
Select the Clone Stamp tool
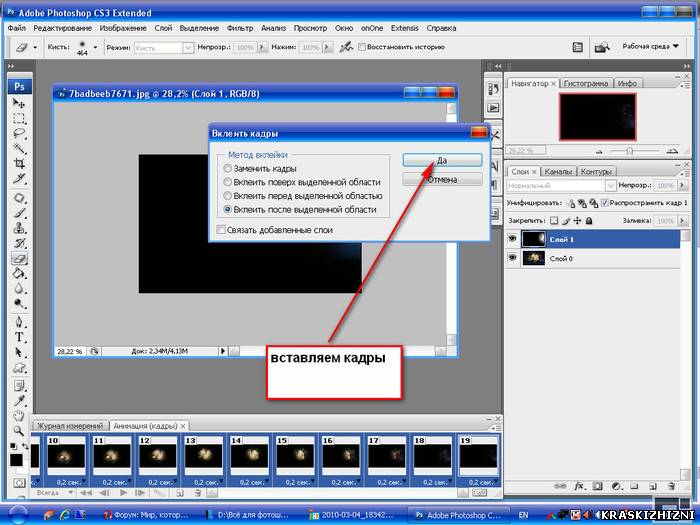[19, 228]
